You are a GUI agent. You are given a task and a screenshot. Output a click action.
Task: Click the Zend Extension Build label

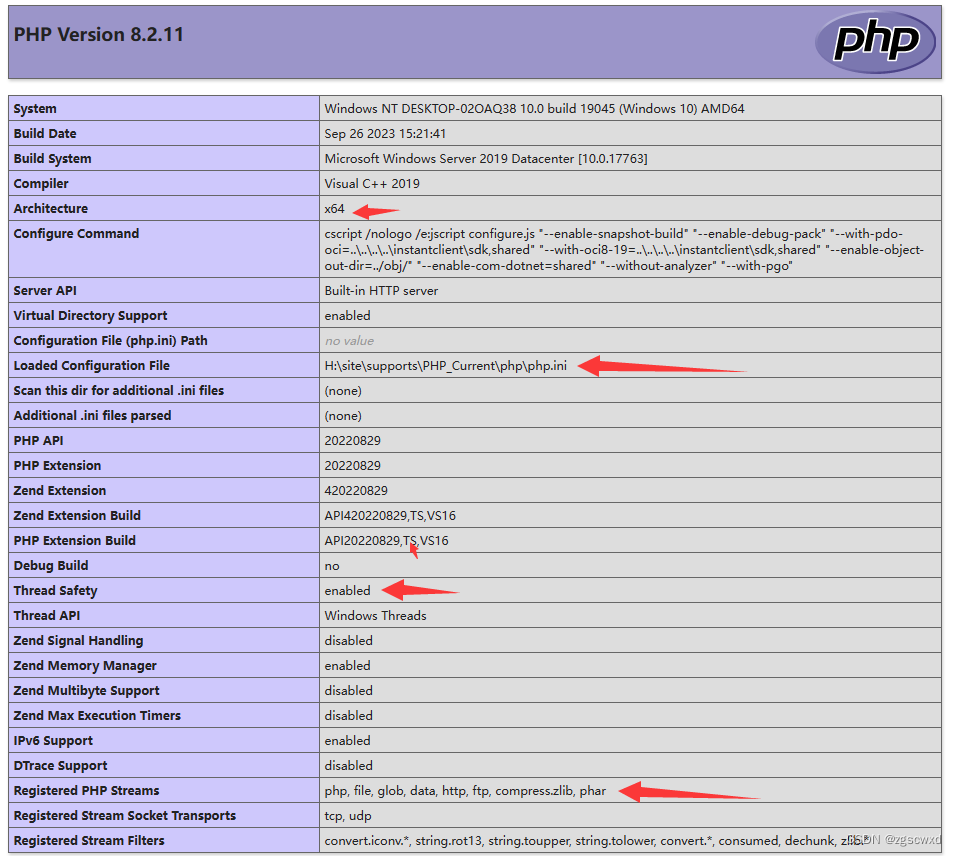pyautogui.click(x=77, y=516)
